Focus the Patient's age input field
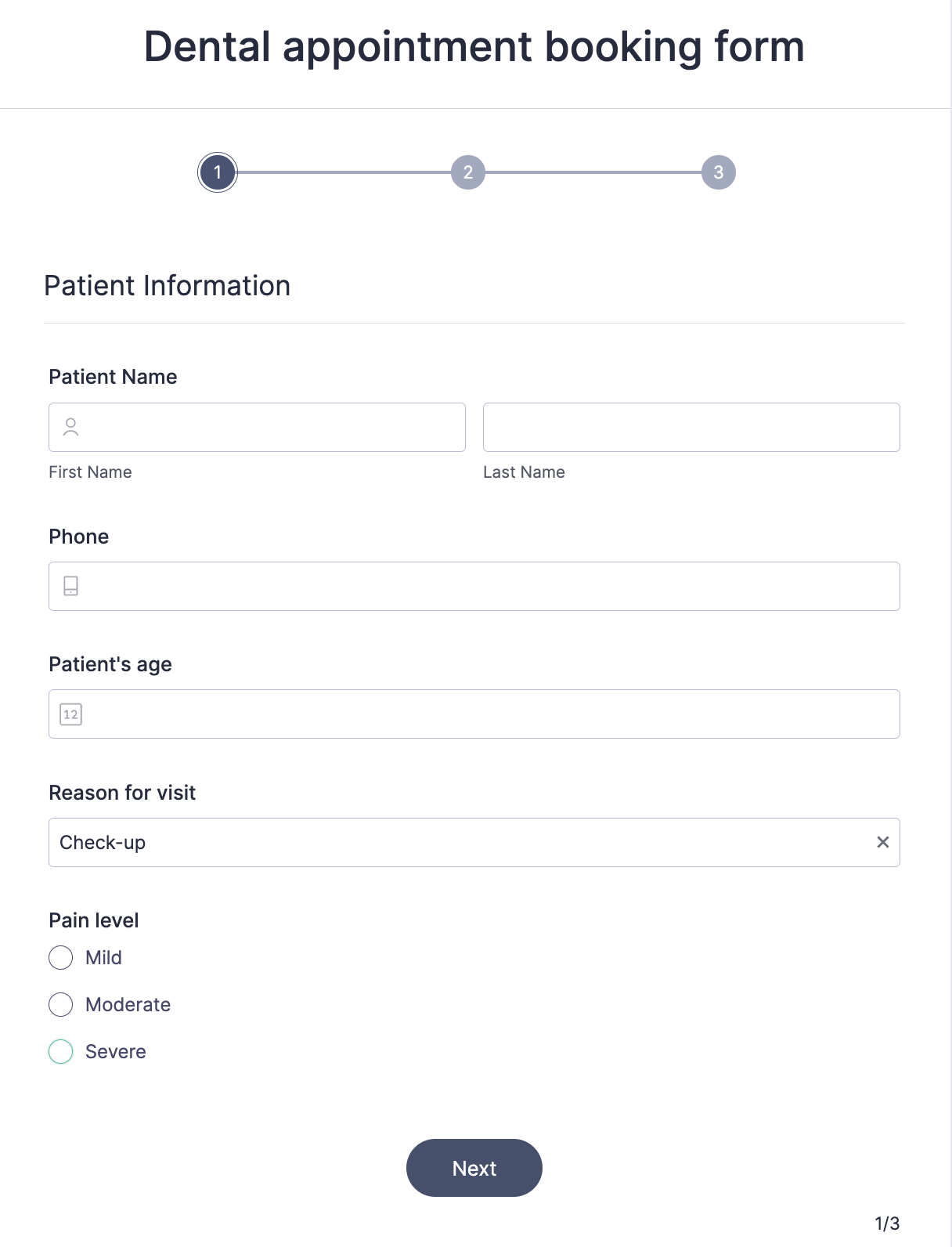The image size is (952, 1247). 474,714
